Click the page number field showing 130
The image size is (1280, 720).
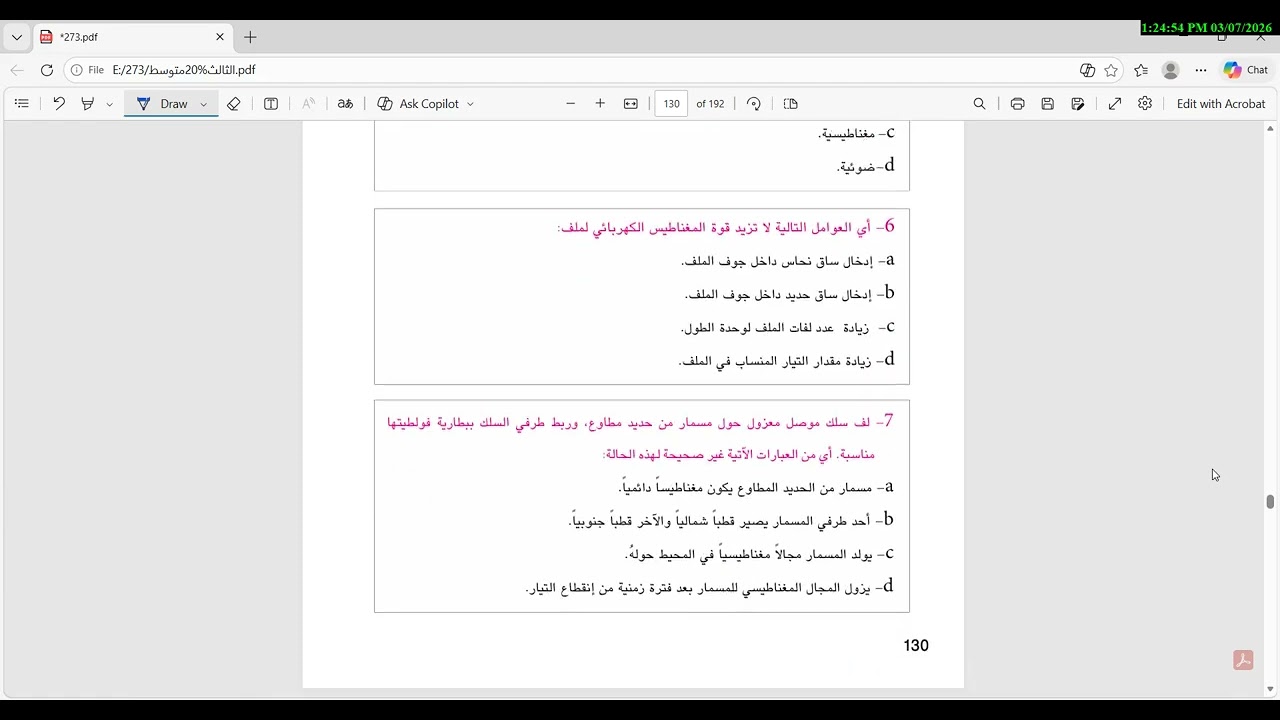click(671, 104)
